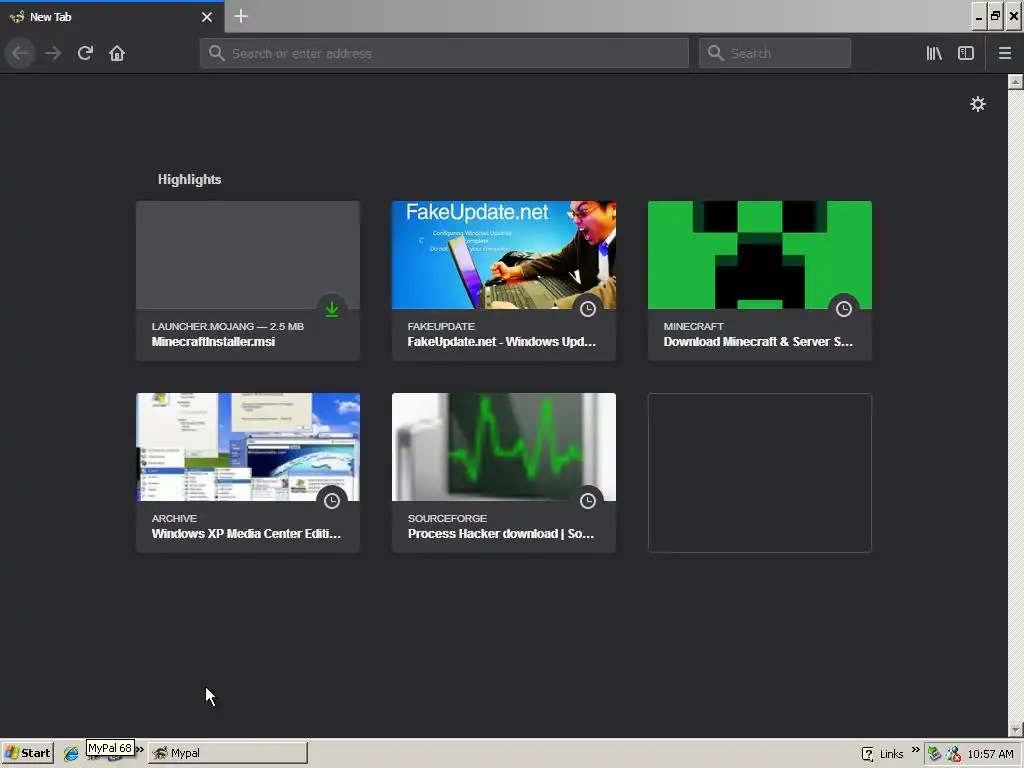Click history clock icon on SourceForge card
Viewport: 1024px width, 768px height.
pyautogui.click(x=588, y=501)
